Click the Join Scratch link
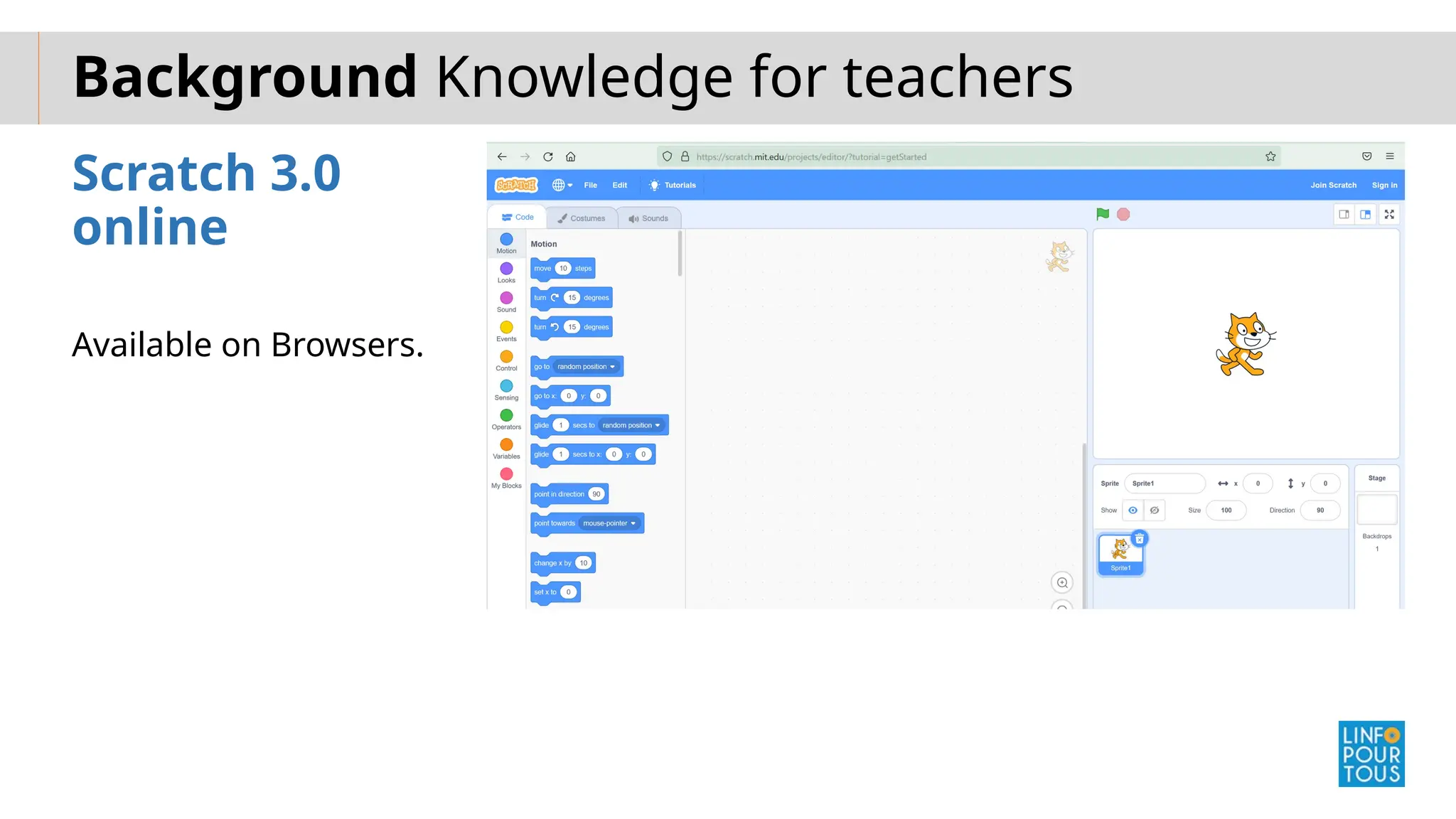 point(1333,185)
